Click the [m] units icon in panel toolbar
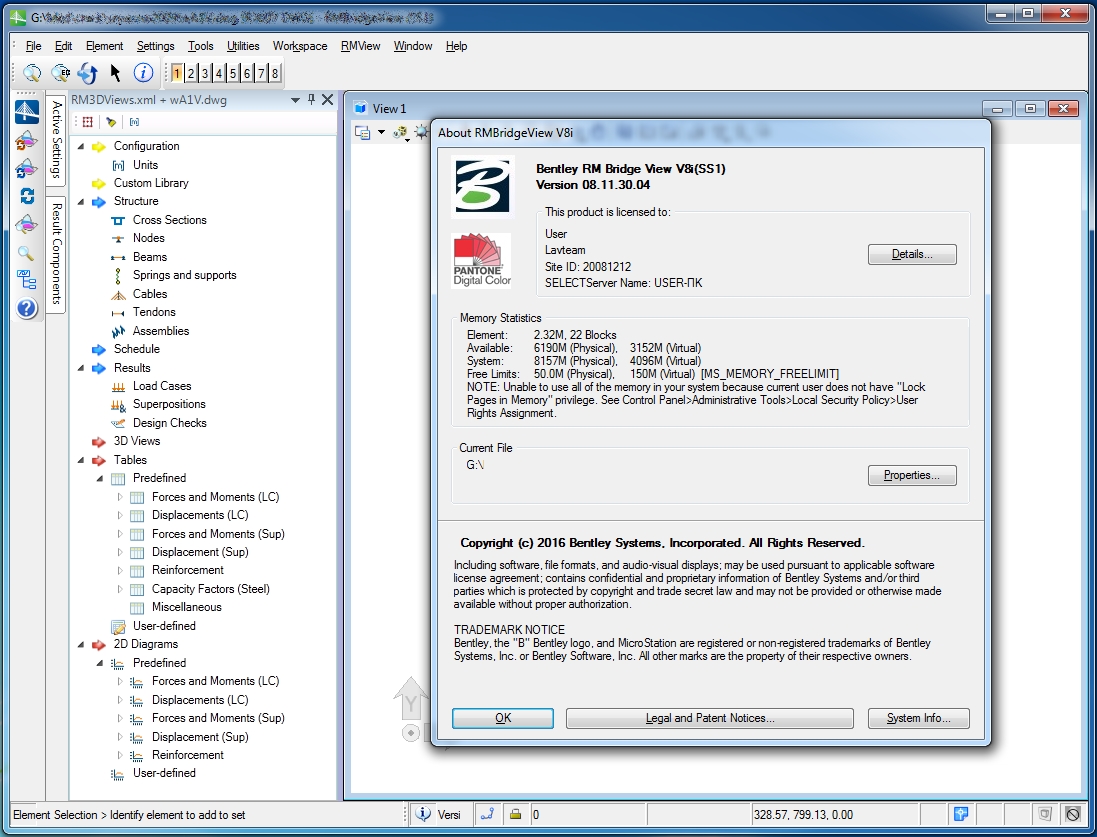The image size is (1097, 837). 134,122
